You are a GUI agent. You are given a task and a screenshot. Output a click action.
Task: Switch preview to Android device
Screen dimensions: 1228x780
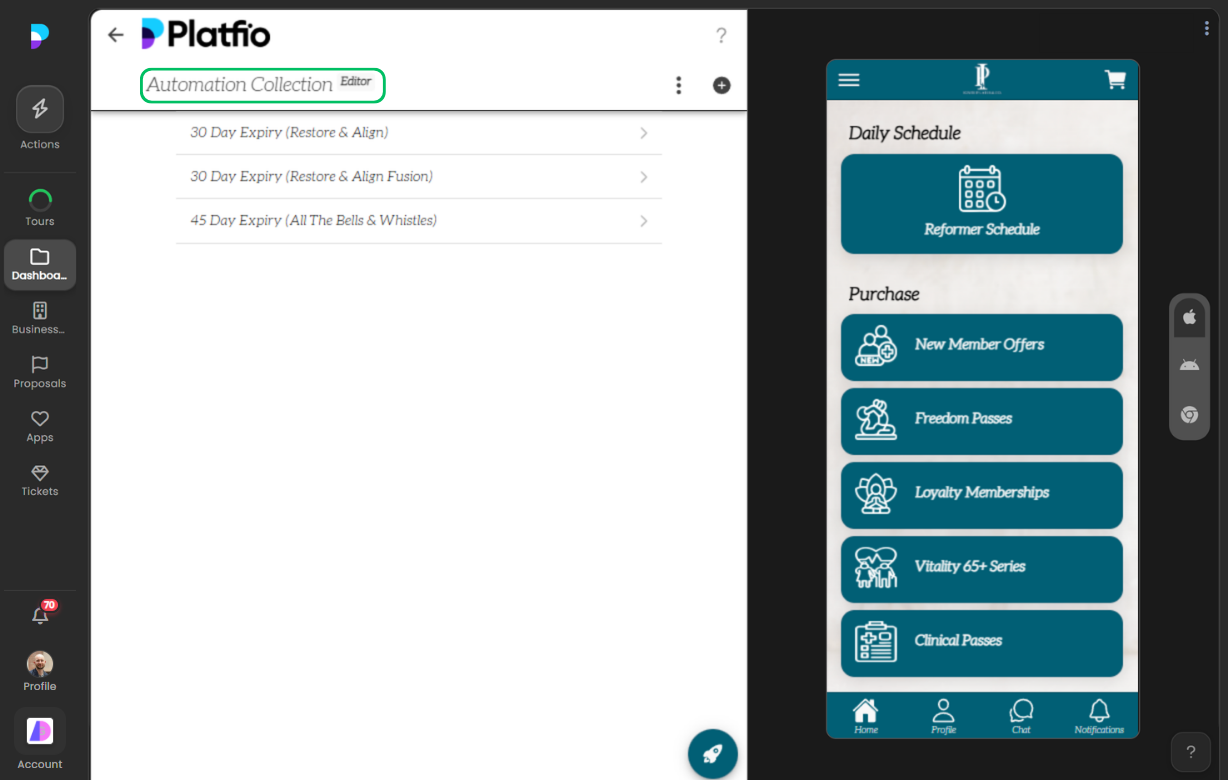click(x=1189, y=365)
